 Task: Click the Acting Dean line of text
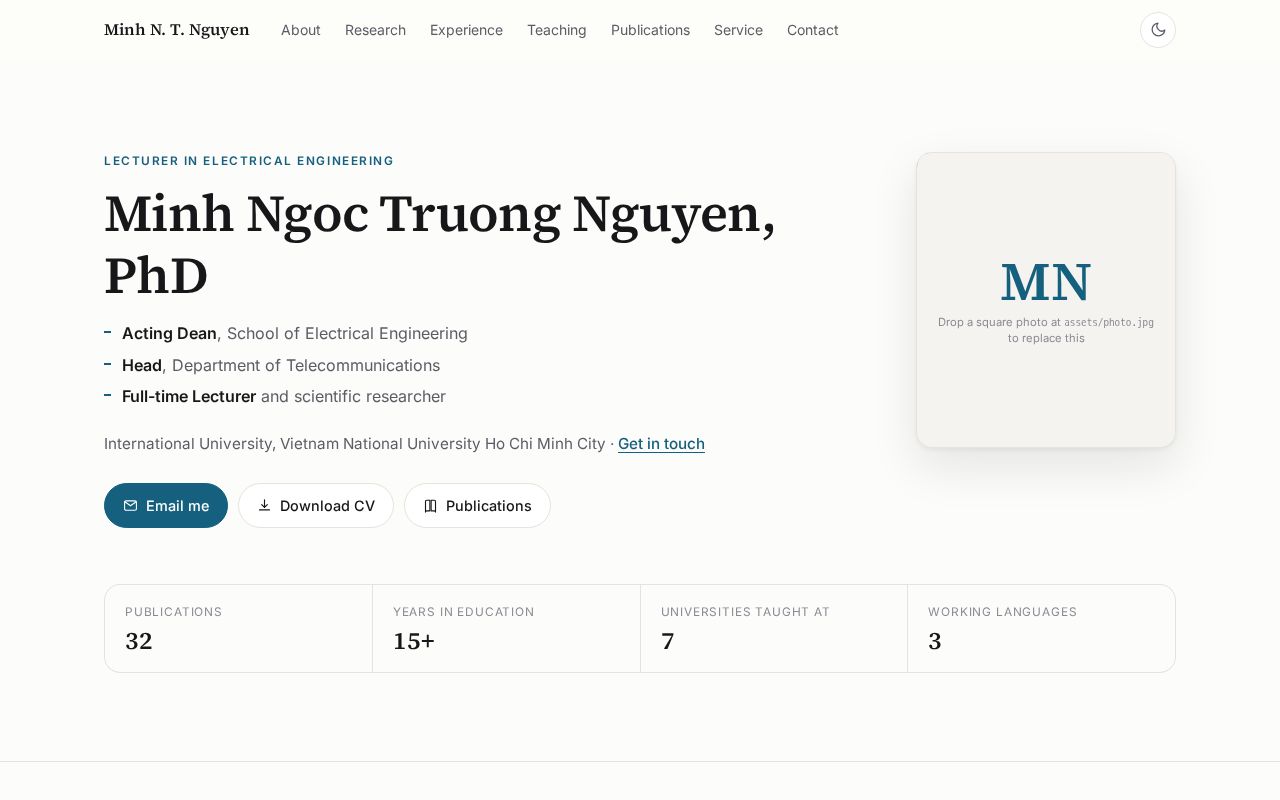(x=295, y=334)
